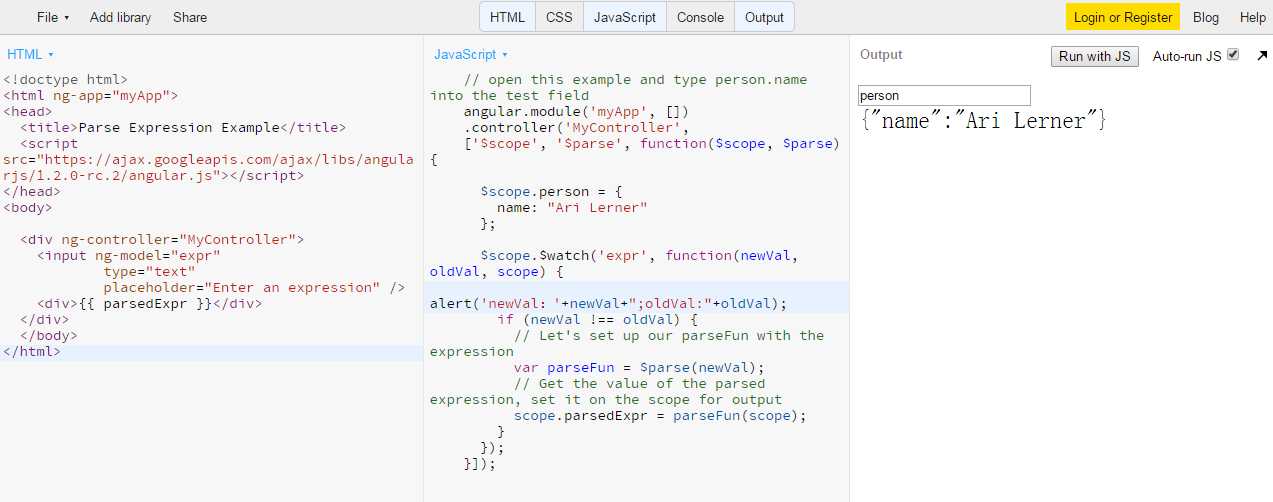The height and width of the screenshot is (502, 1273).
Task: Click the type="text" attribute line
Action: click(x=149, y=271)
